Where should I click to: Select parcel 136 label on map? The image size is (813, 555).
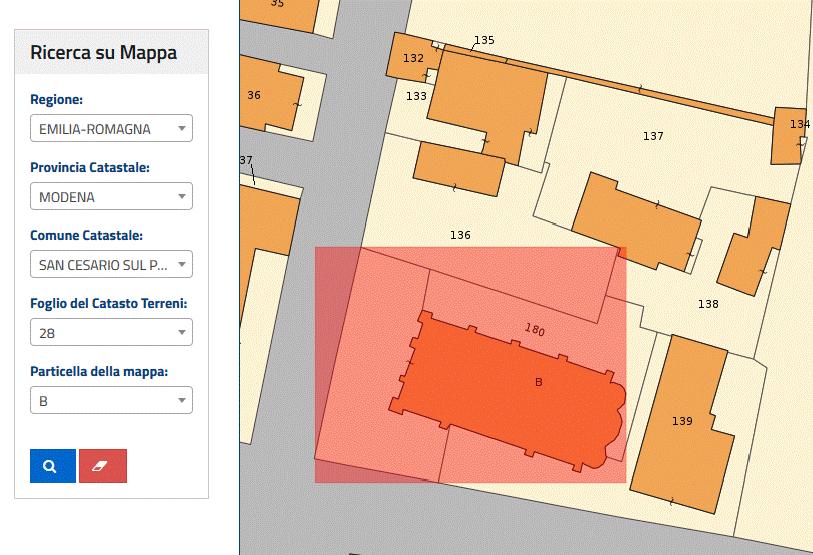point(460,236)
